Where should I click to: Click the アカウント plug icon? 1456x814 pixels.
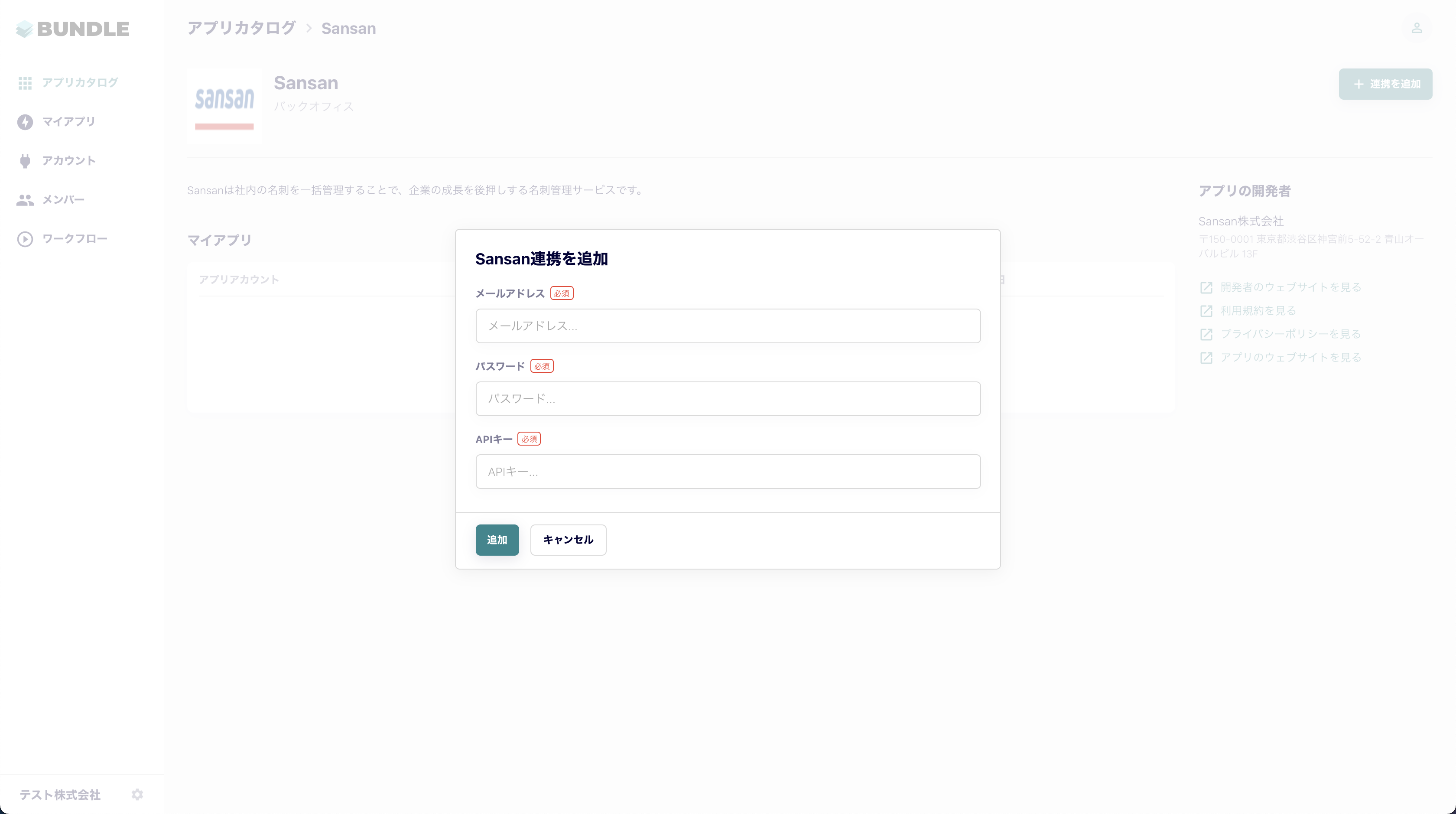(25, 161)
